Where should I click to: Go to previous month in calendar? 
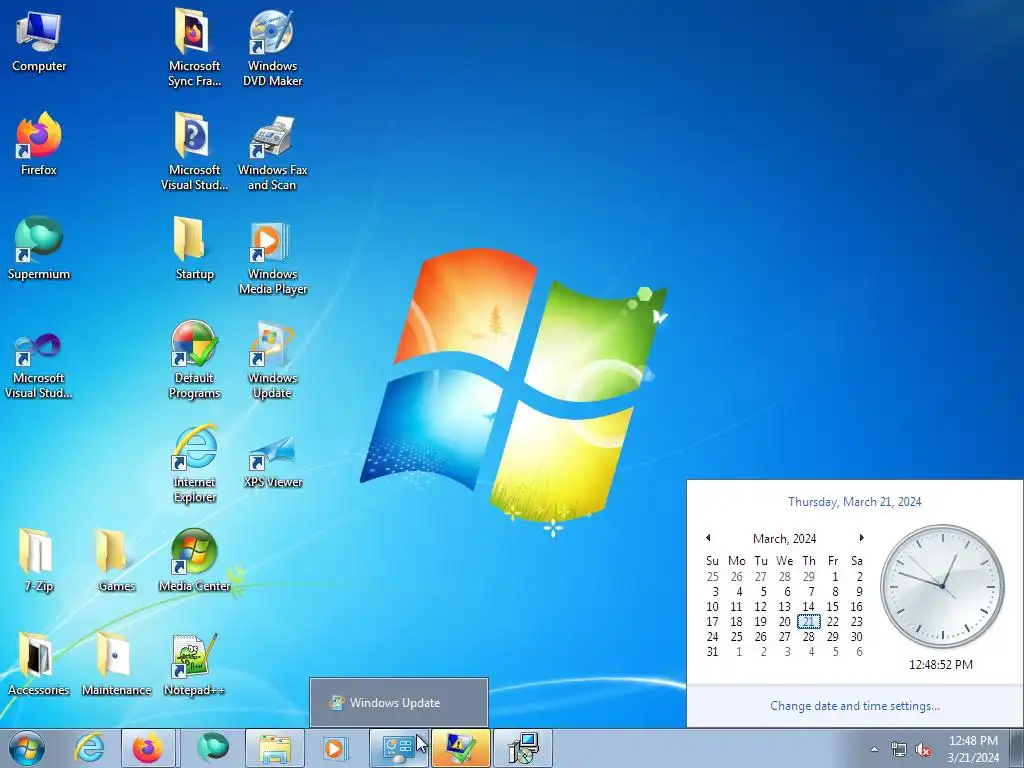708,538
